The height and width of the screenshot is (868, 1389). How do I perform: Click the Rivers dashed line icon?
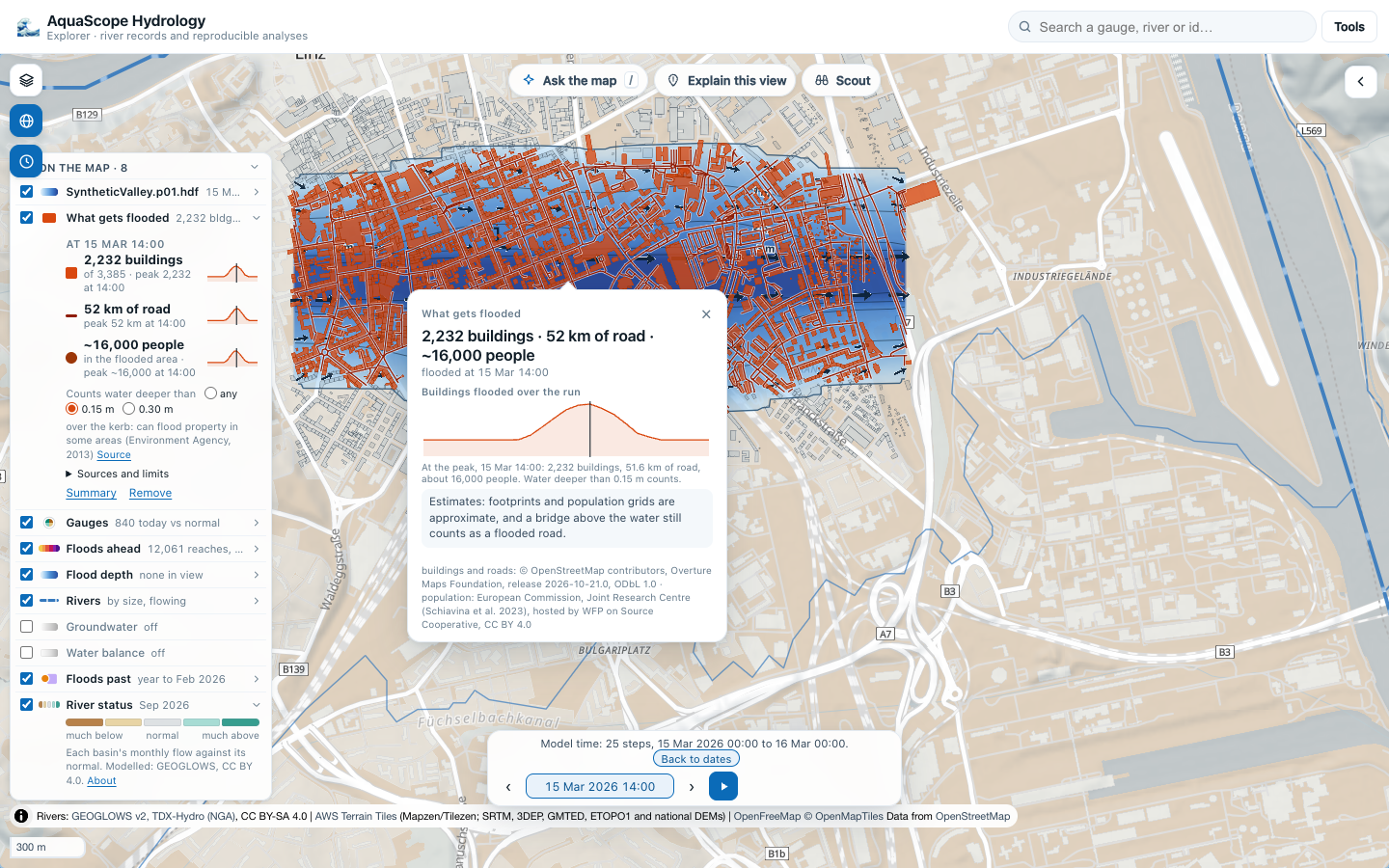(49, 601)
